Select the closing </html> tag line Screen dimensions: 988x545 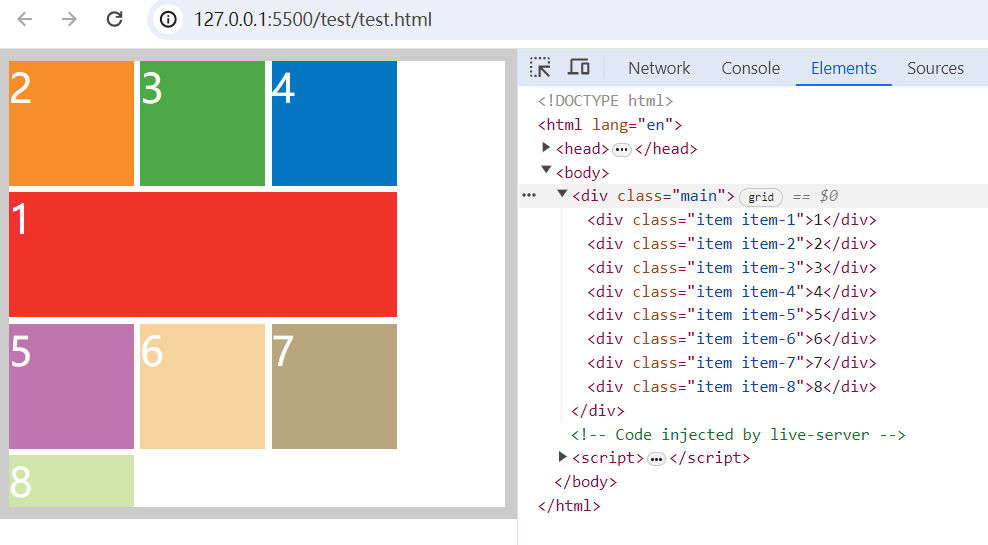click(569, 506)
